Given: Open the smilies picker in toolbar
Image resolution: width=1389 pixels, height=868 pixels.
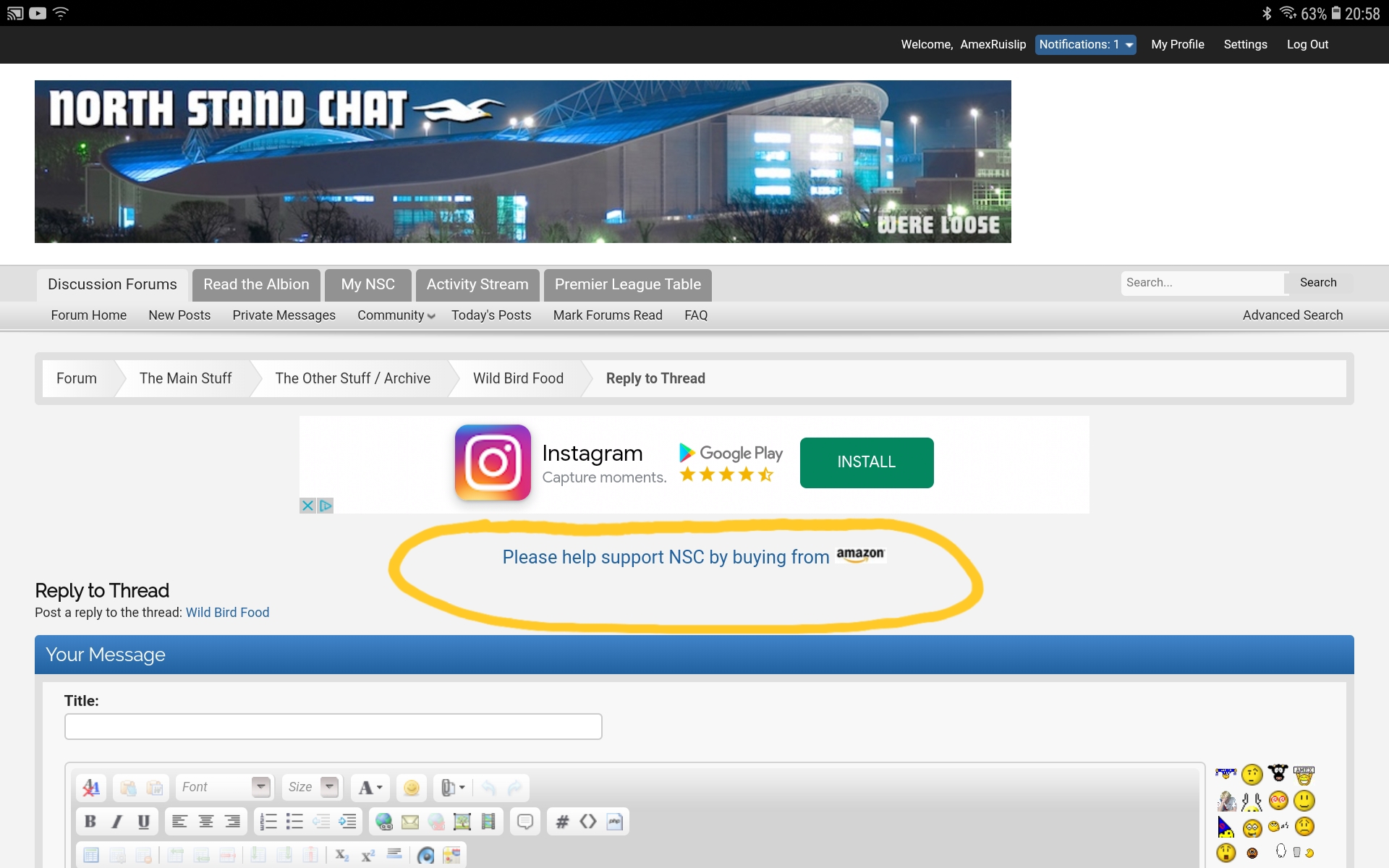Looking at the screenshot, I should click(411, 788).
